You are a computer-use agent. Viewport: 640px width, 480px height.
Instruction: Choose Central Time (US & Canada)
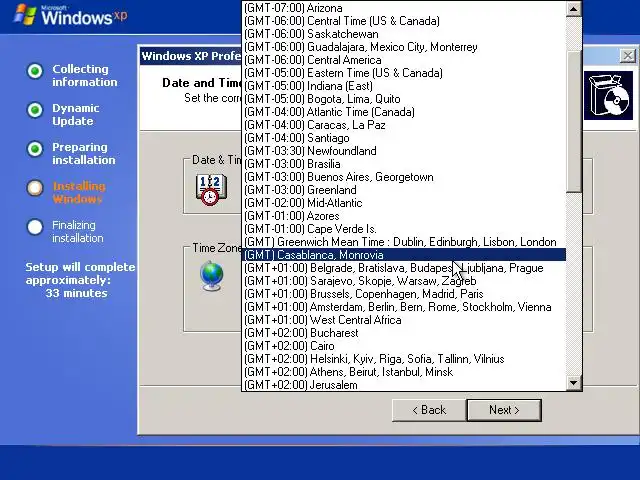[404, 21]
